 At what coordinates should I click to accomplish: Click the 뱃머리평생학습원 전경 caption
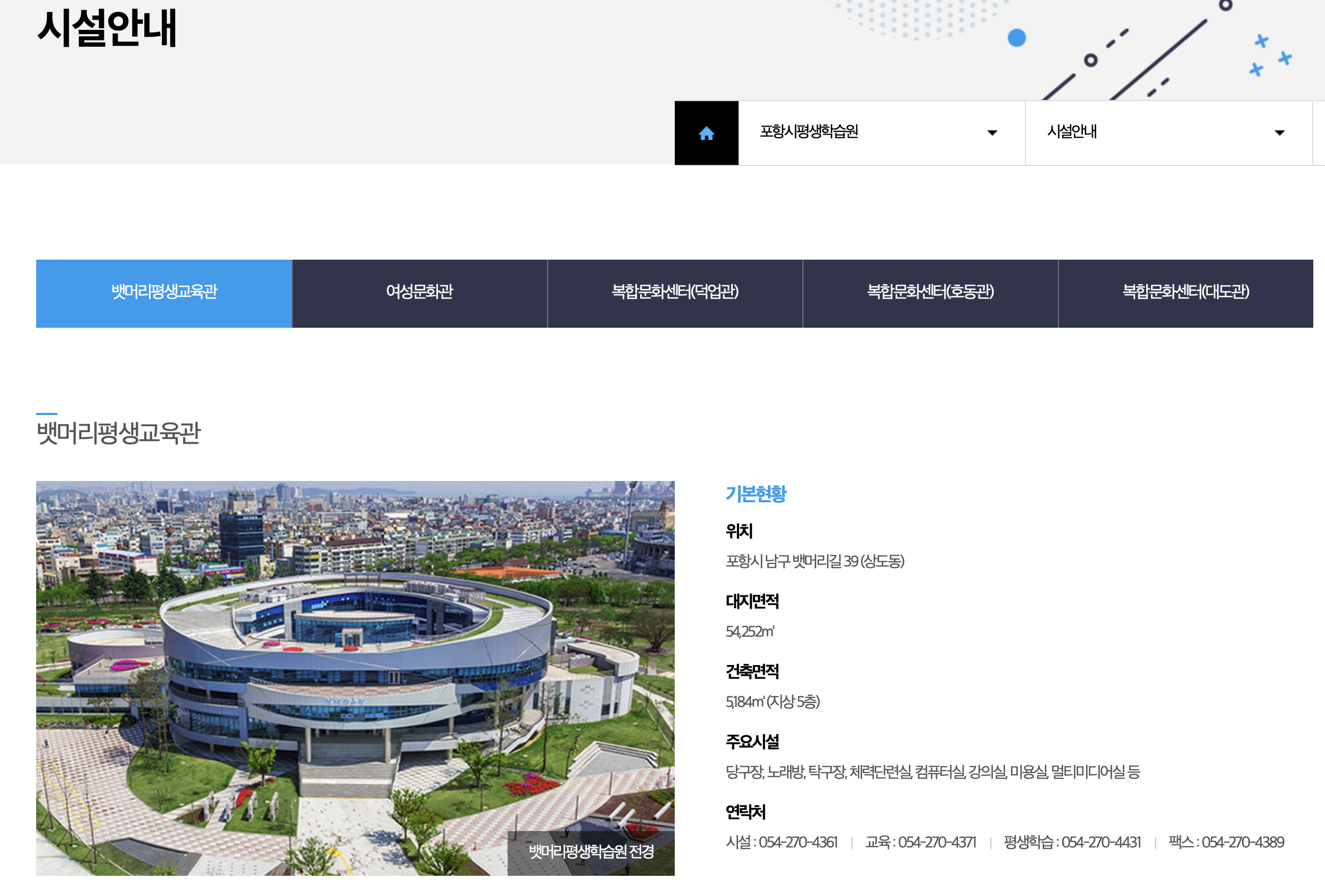pos(591,851)
